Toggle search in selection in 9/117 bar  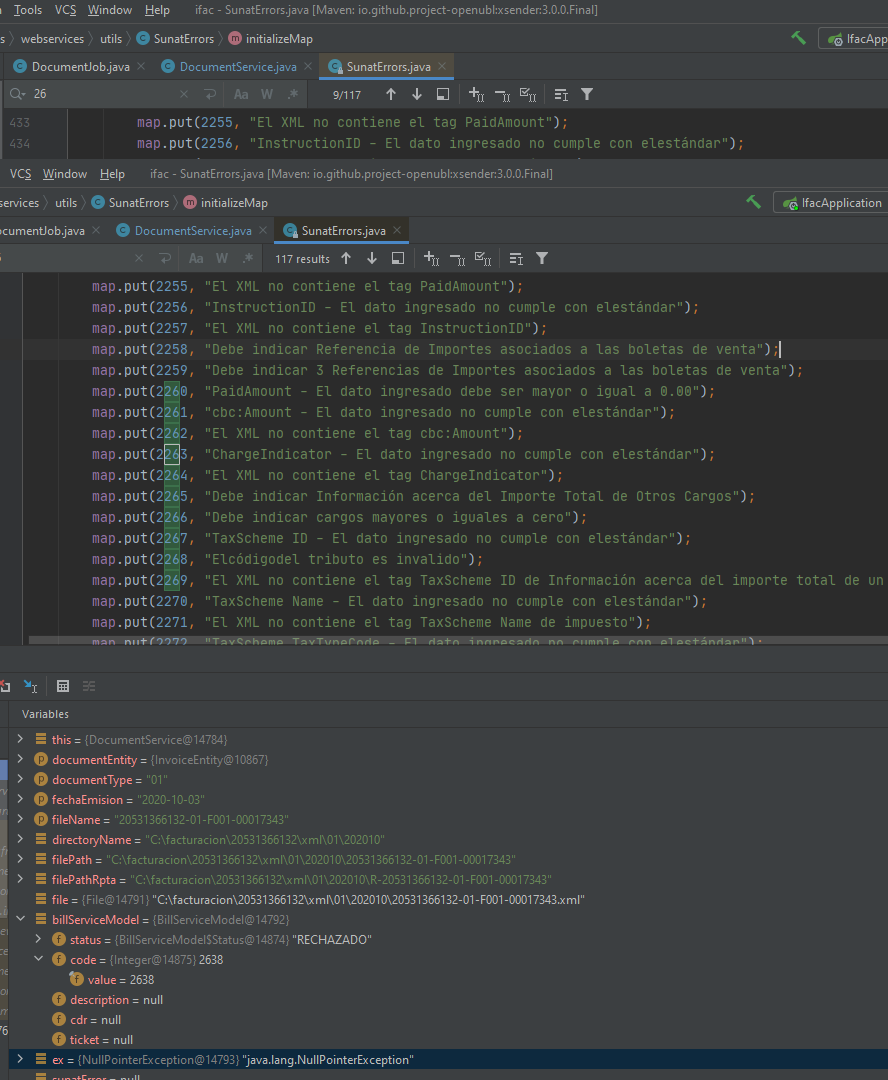point(561,94)
